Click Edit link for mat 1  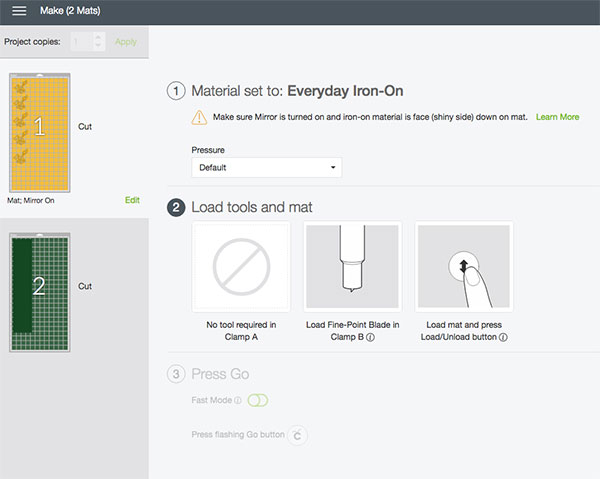click(132, 200)
